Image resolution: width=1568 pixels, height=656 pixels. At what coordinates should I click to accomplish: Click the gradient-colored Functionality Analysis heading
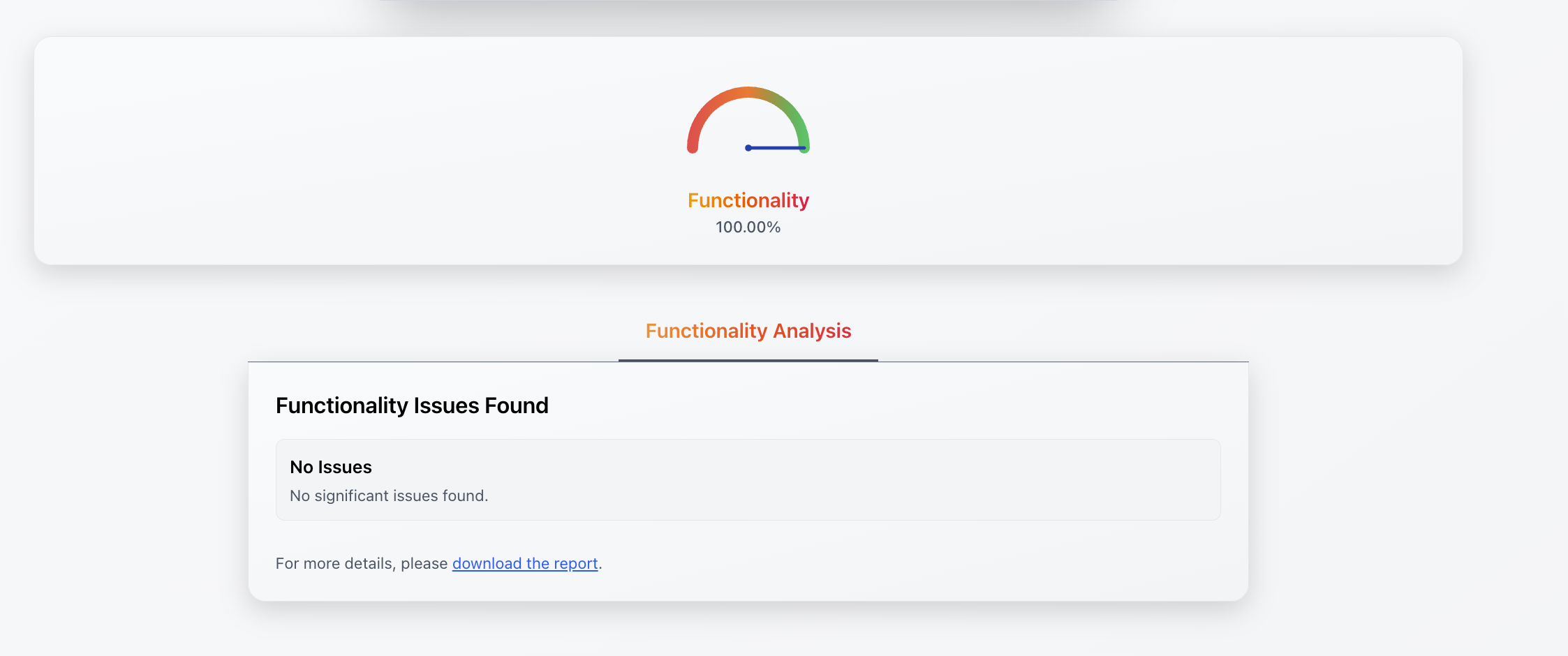coord(748,331)
